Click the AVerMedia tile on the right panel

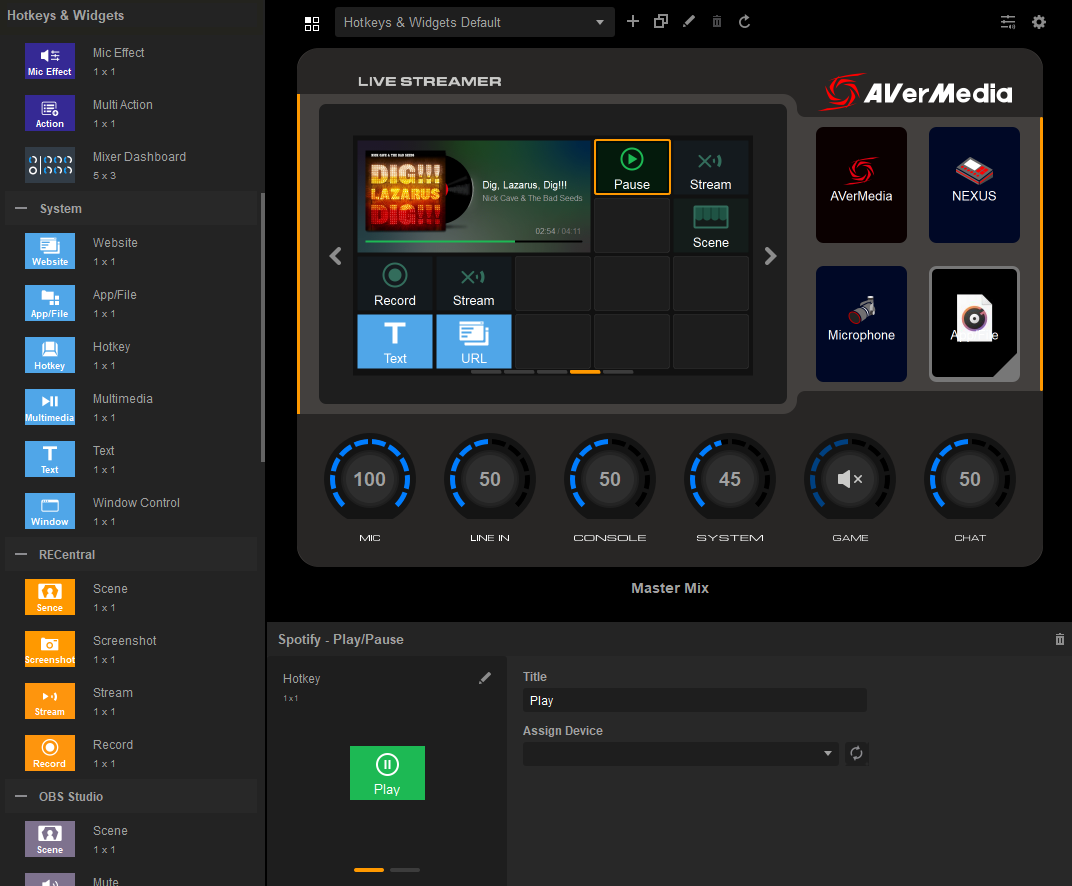pyautogui.click(x=861, y=185)
